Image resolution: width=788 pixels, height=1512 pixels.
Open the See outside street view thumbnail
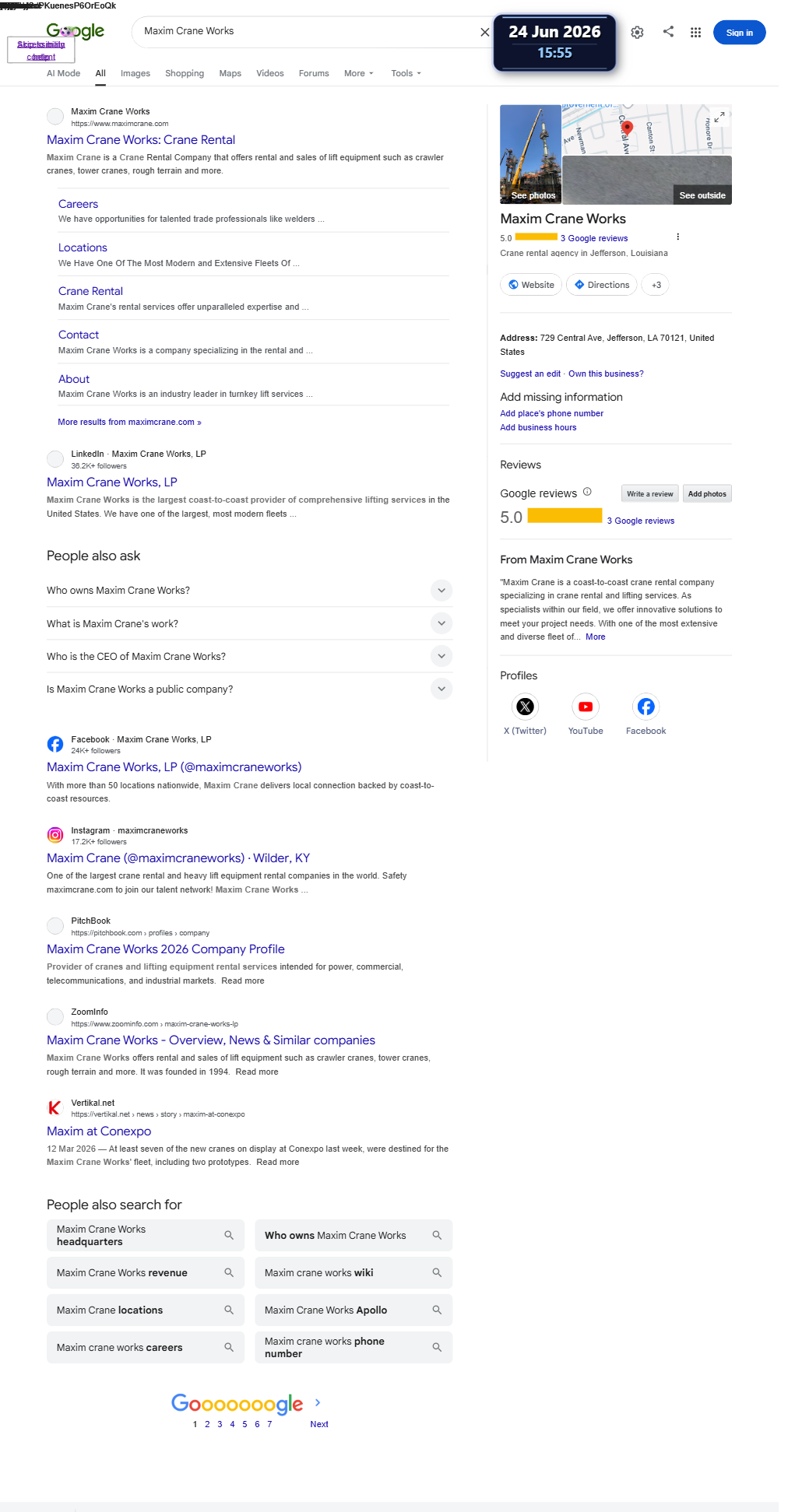[647, 180]
